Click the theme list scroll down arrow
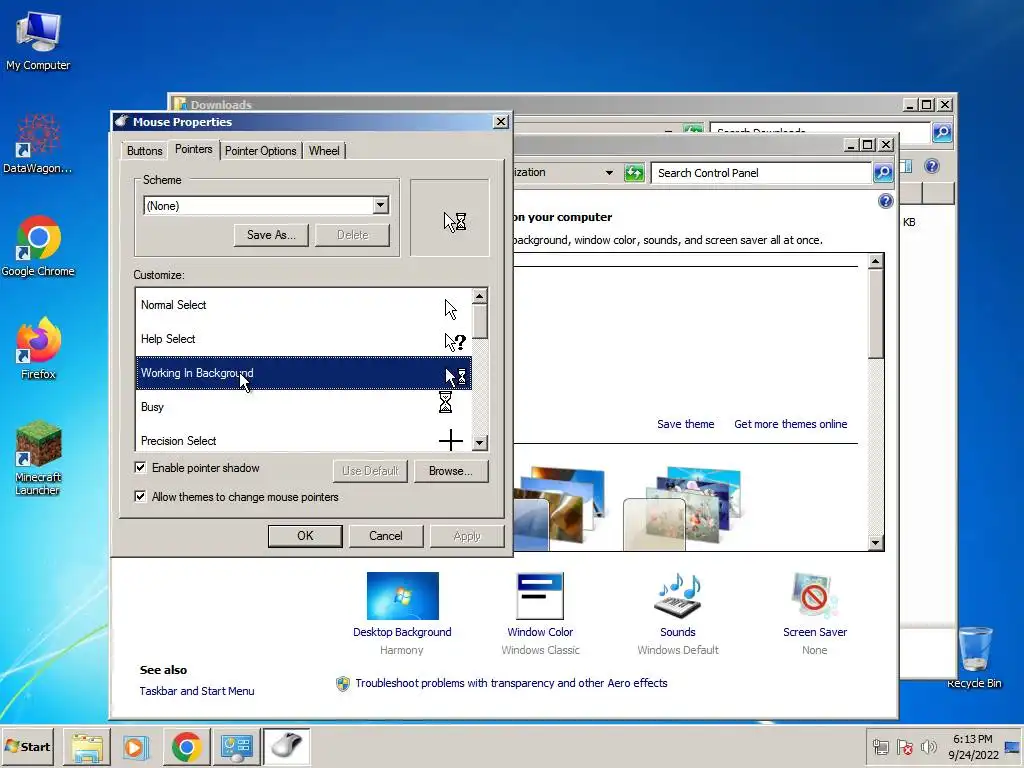This screenshot has height=768, width=1024. (x=876, y=543)
